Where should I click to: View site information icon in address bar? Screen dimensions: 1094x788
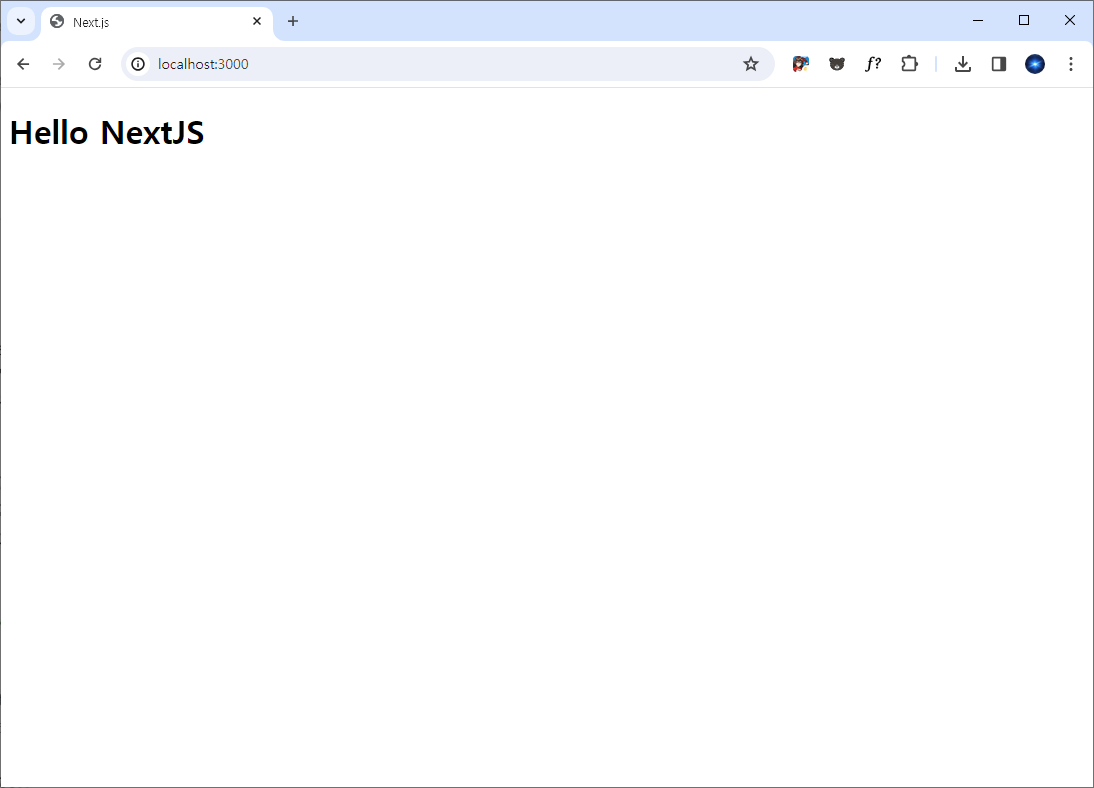point(138,64)
